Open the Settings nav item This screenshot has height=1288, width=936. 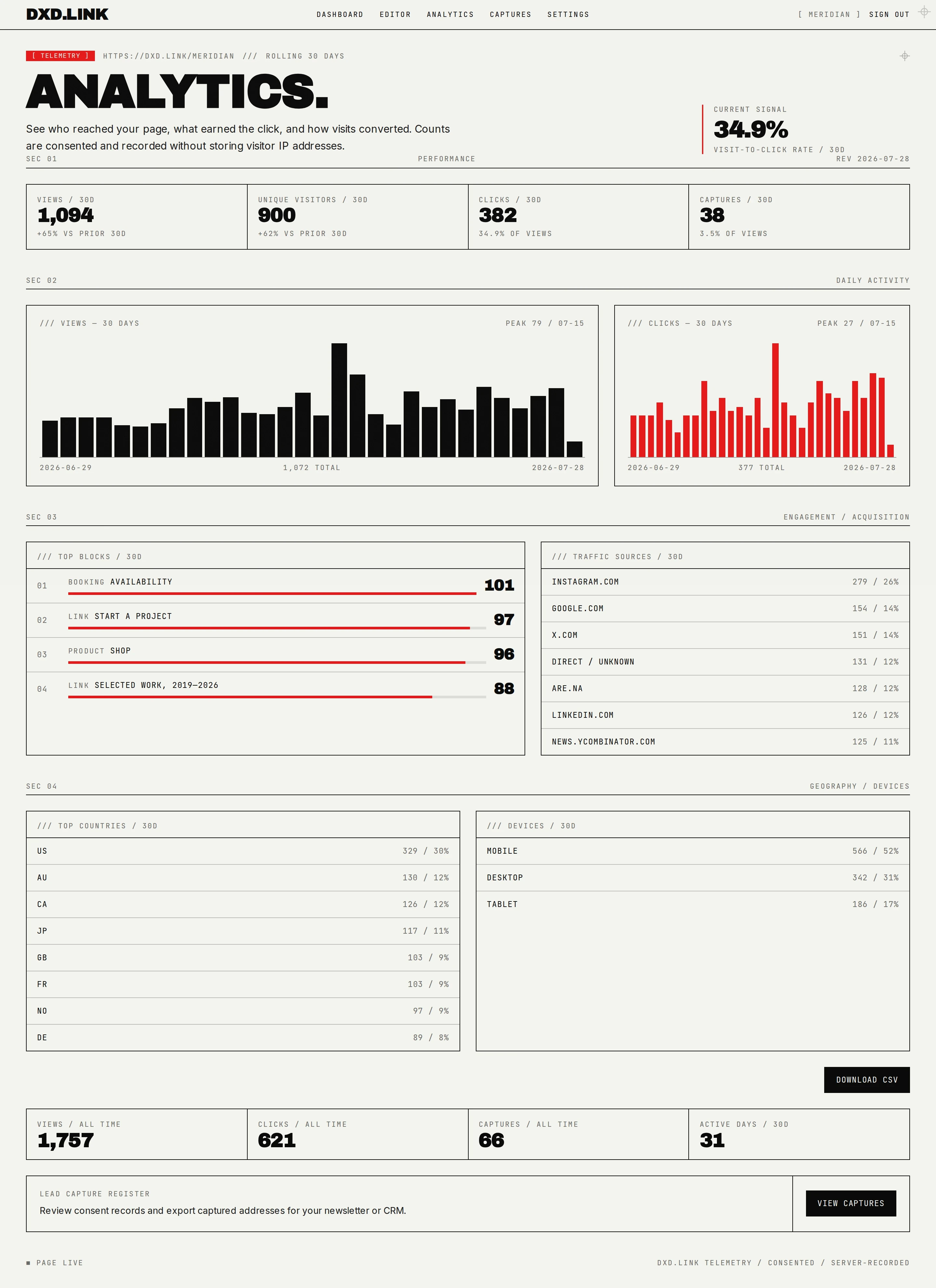point(568,15)
